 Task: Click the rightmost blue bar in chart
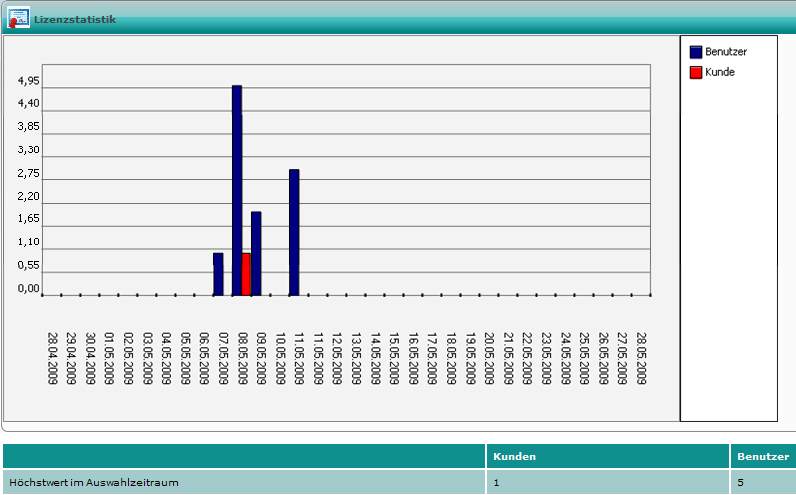(294, 232)
